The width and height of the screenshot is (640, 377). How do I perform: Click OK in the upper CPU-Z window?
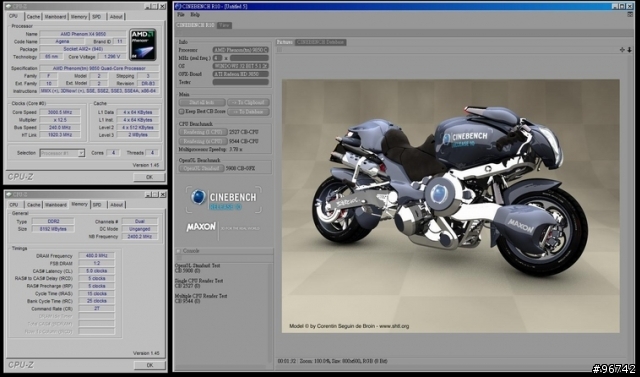point(149,177)
